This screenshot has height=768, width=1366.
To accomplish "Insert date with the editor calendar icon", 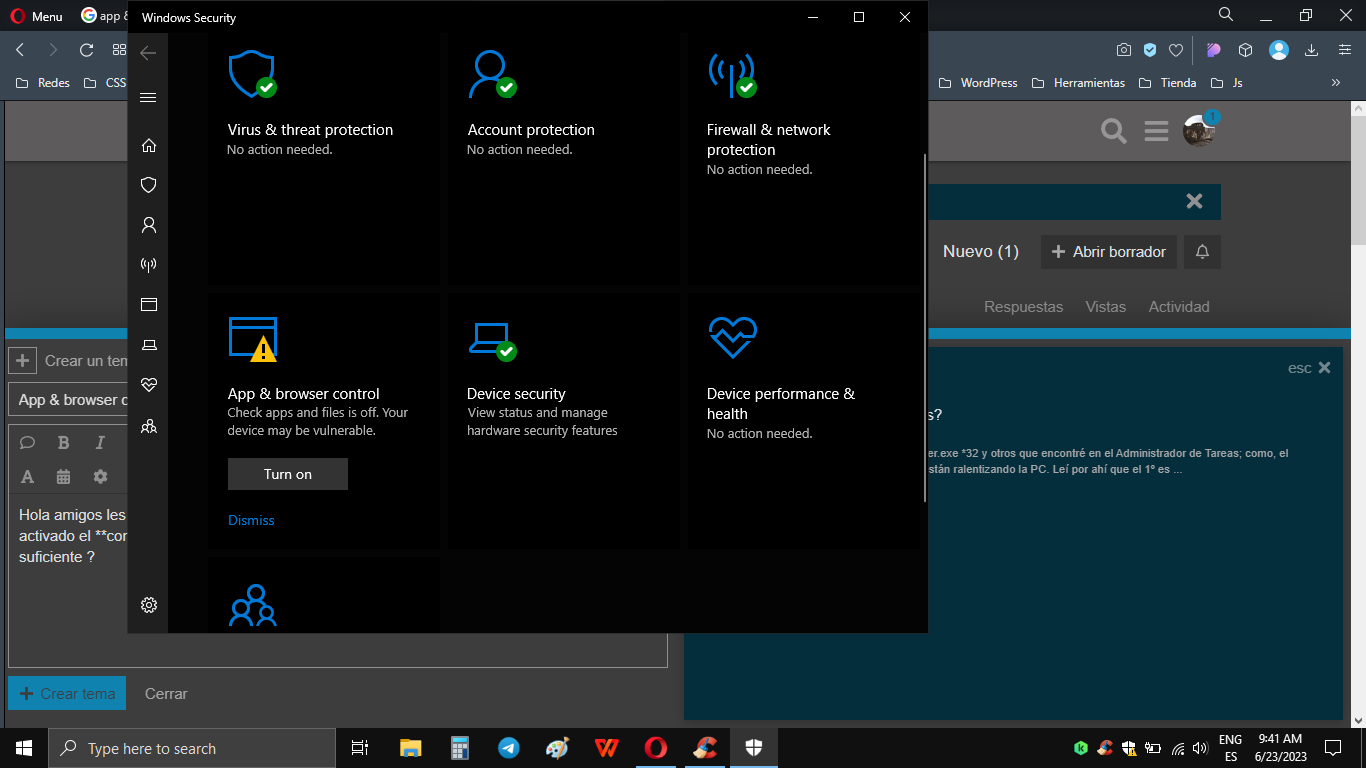I will pyautogui.click(x=63, y=477).
